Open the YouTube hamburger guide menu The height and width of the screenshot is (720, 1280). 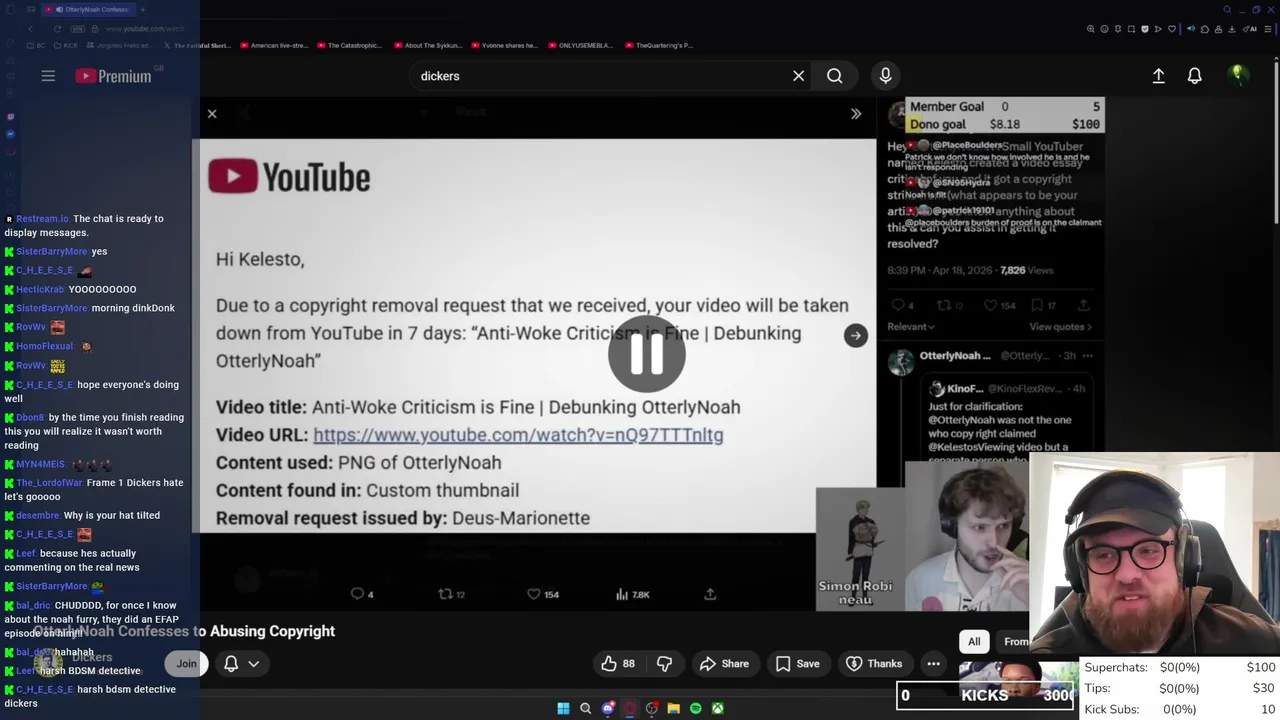[48, 76]
